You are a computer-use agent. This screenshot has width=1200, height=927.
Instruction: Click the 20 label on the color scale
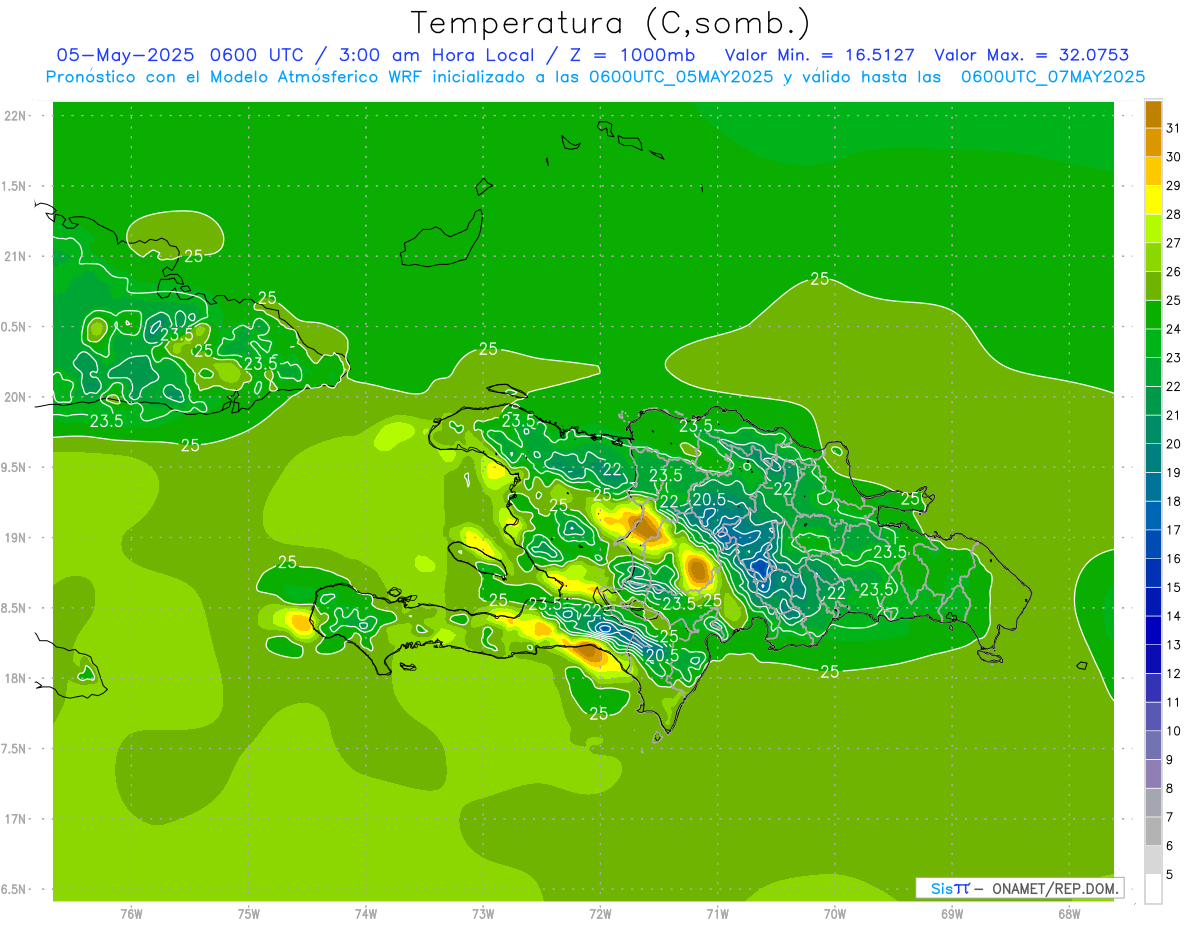pyautogui.click(x=1174, y=444)
